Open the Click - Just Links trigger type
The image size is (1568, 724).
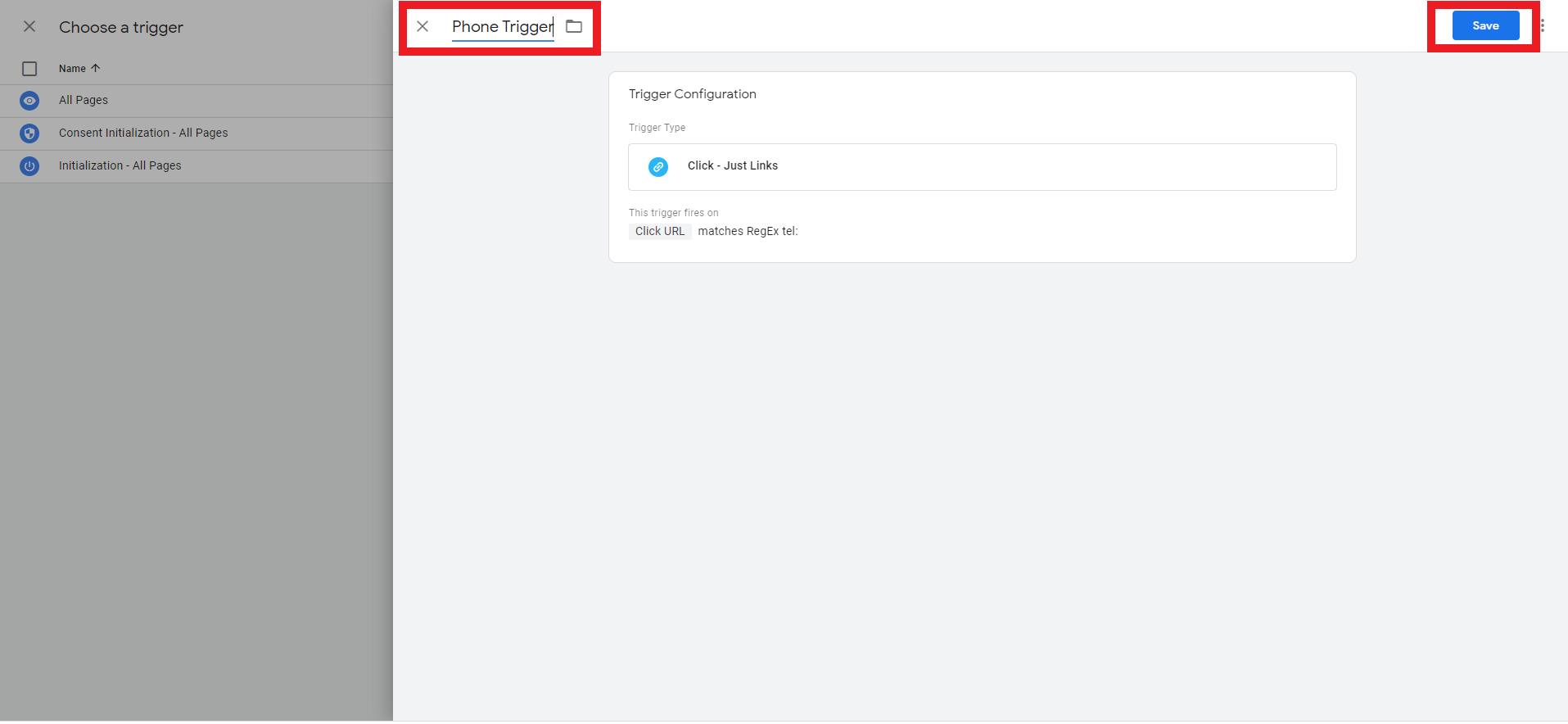(981, 166)
